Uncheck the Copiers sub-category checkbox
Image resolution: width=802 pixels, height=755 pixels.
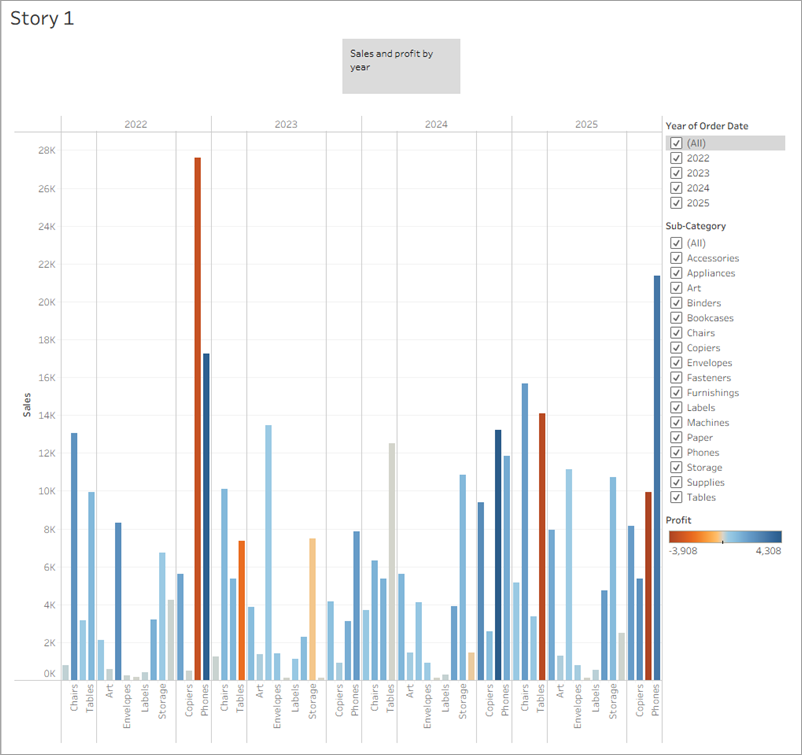(x=677, y=347)
